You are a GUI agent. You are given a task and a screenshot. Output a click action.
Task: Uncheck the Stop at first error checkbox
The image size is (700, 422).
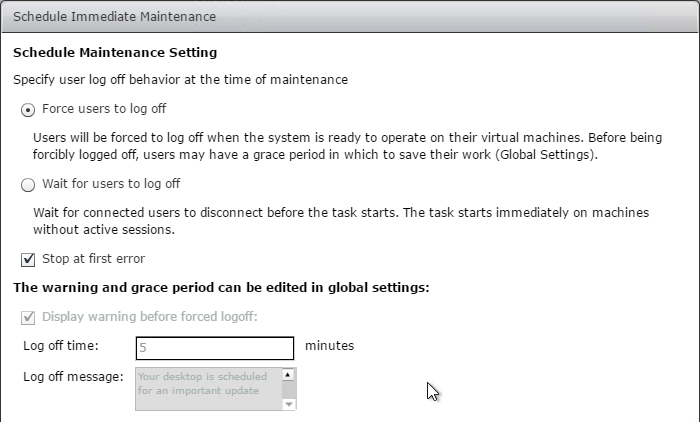(28, 259)
